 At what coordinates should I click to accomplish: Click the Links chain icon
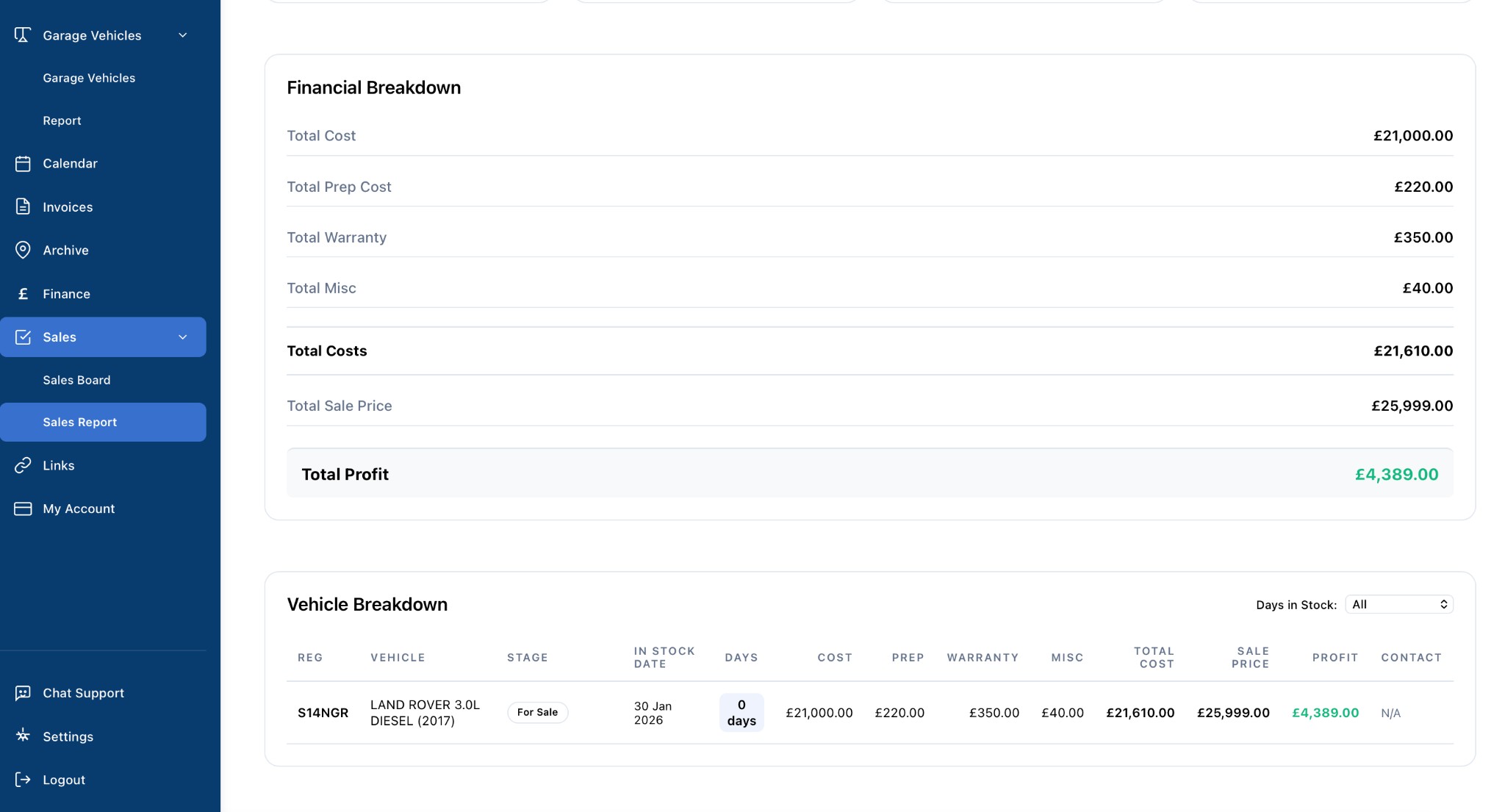tap(23, 465)
